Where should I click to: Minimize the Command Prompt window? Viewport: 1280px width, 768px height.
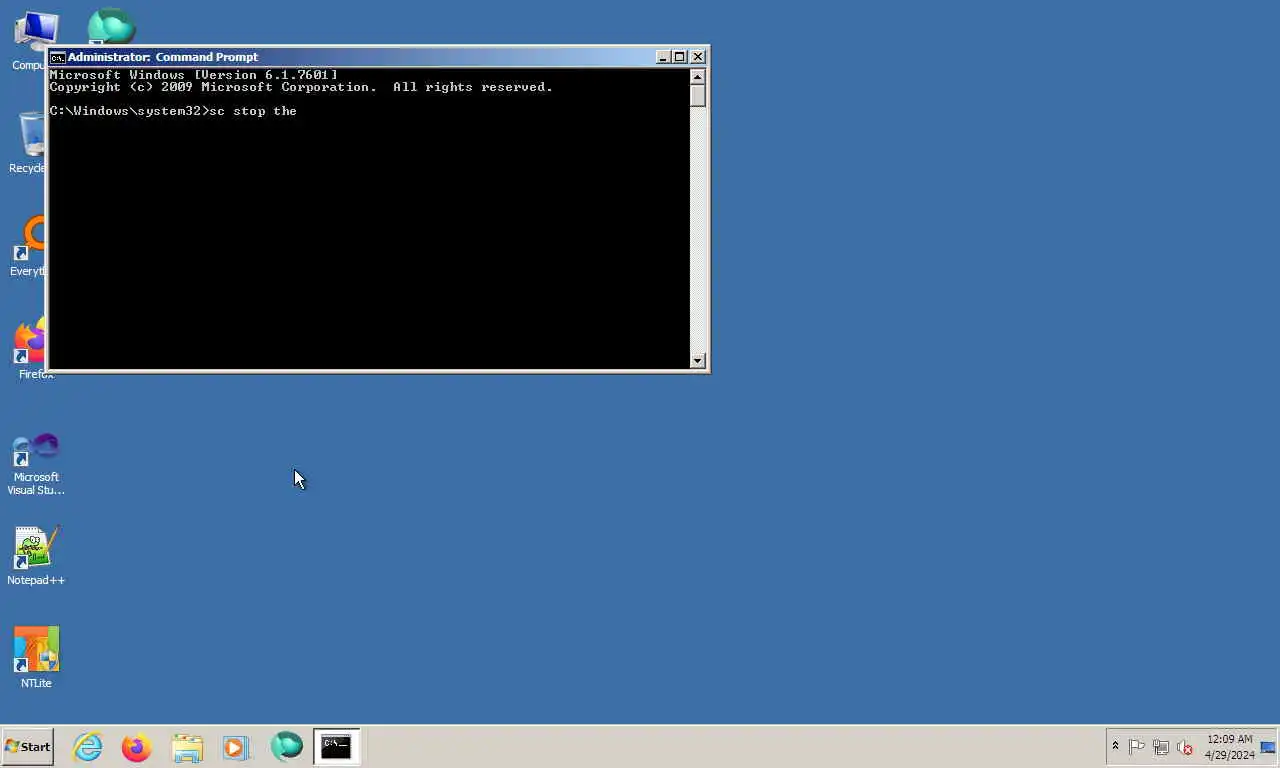tap(663, 57)
